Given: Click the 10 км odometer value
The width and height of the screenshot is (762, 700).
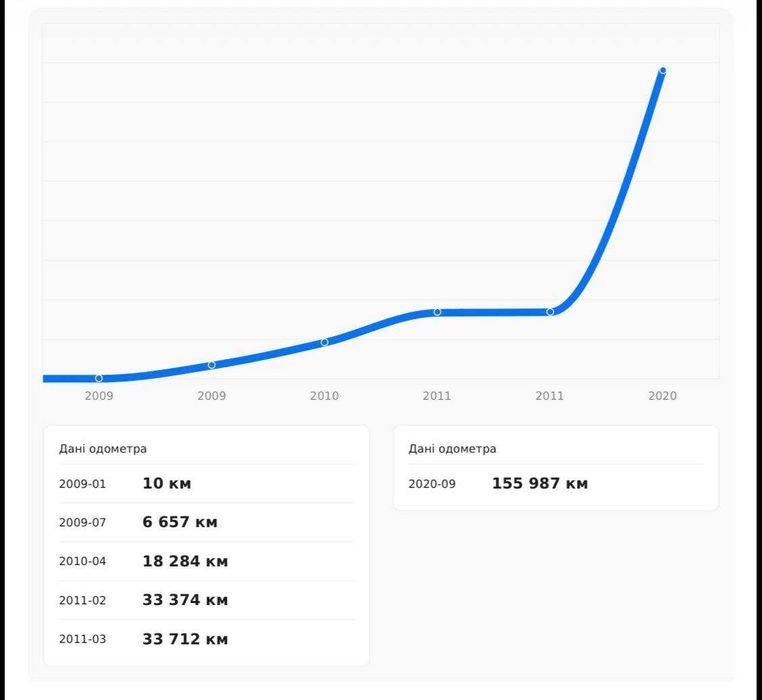Looking at the screenshot, I should (x=167, y=483).
